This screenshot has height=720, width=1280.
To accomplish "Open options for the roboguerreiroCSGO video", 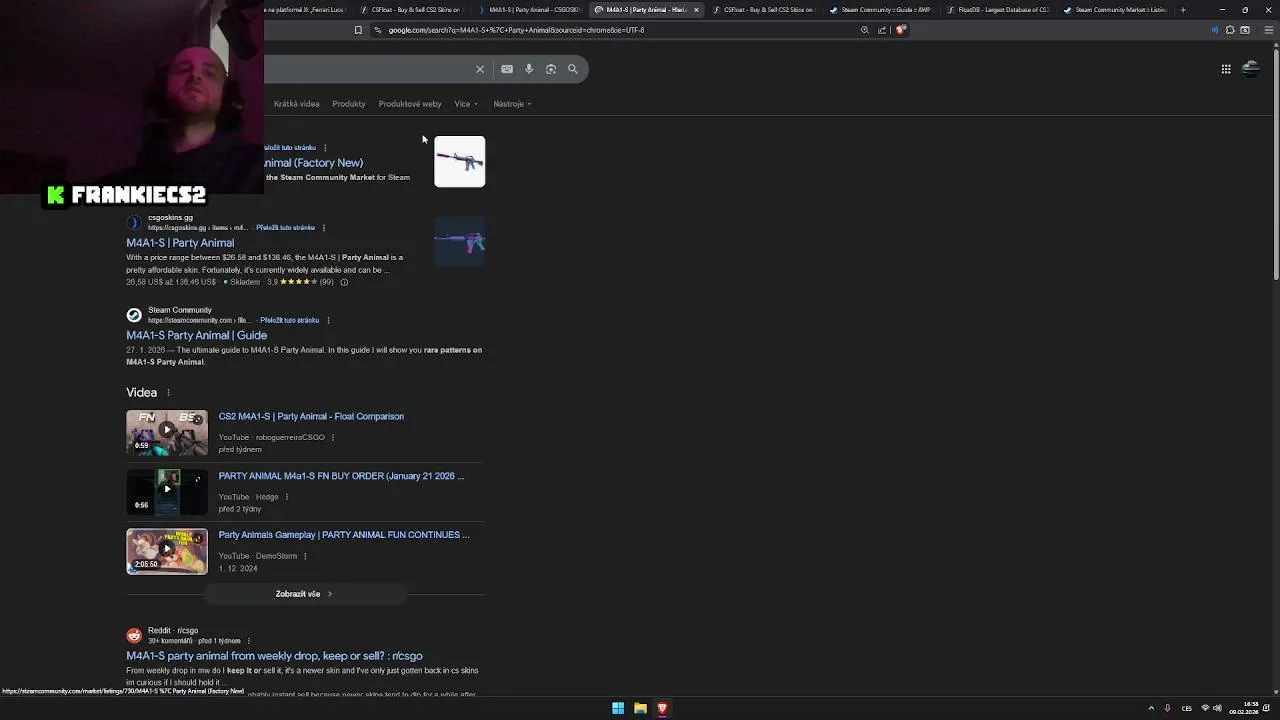I will 333,438.
